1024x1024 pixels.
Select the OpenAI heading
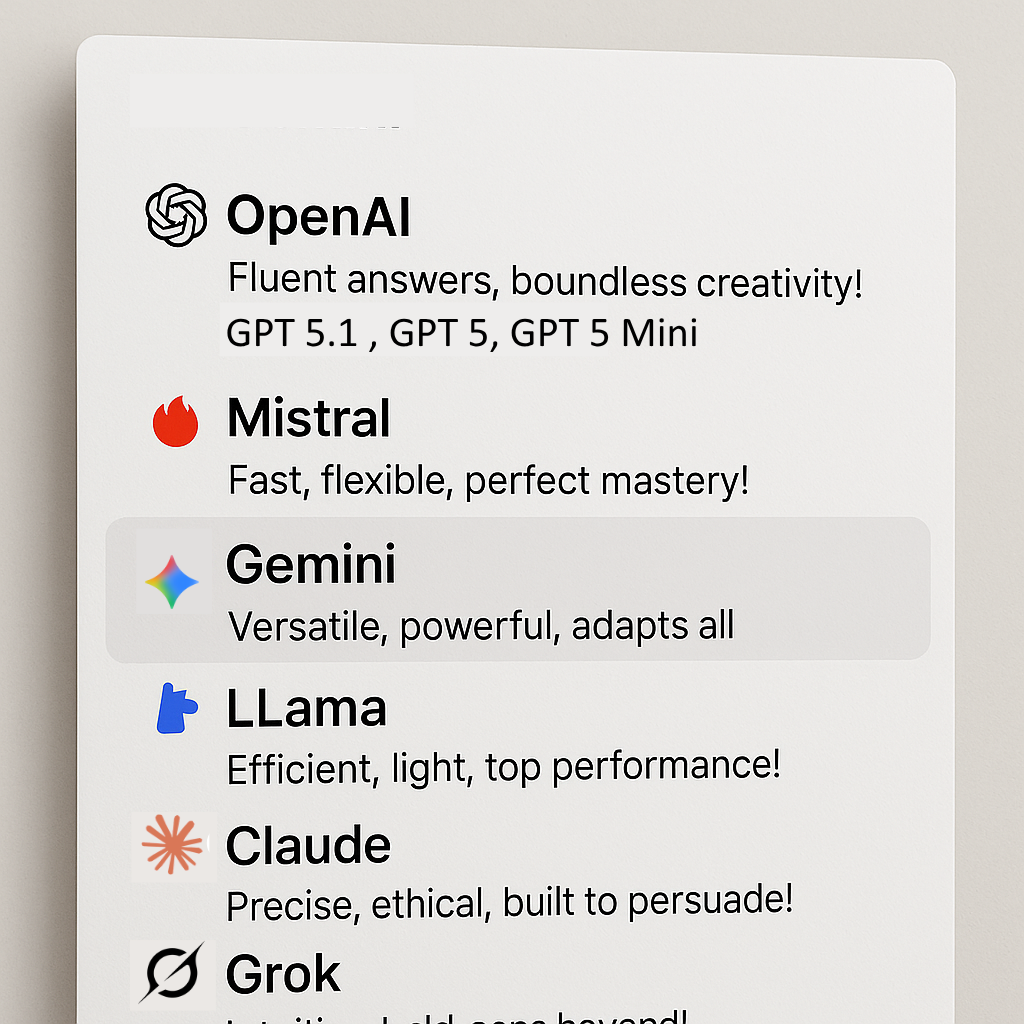[x=318, y=216]
